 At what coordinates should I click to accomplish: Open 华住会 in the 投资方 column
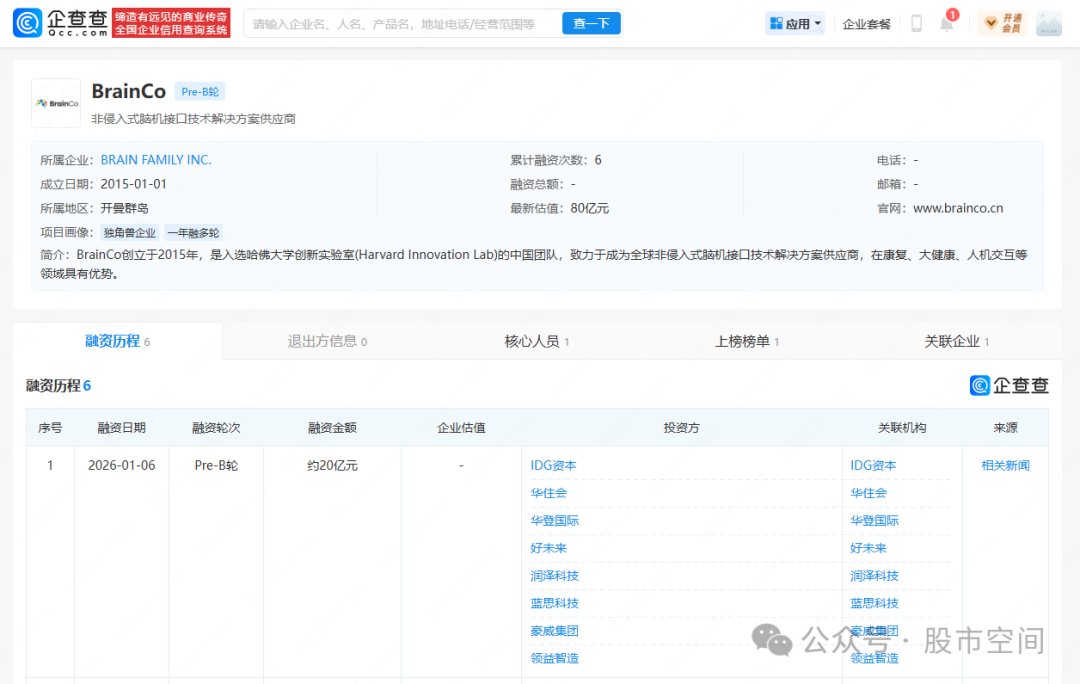(x=548, y=493)
